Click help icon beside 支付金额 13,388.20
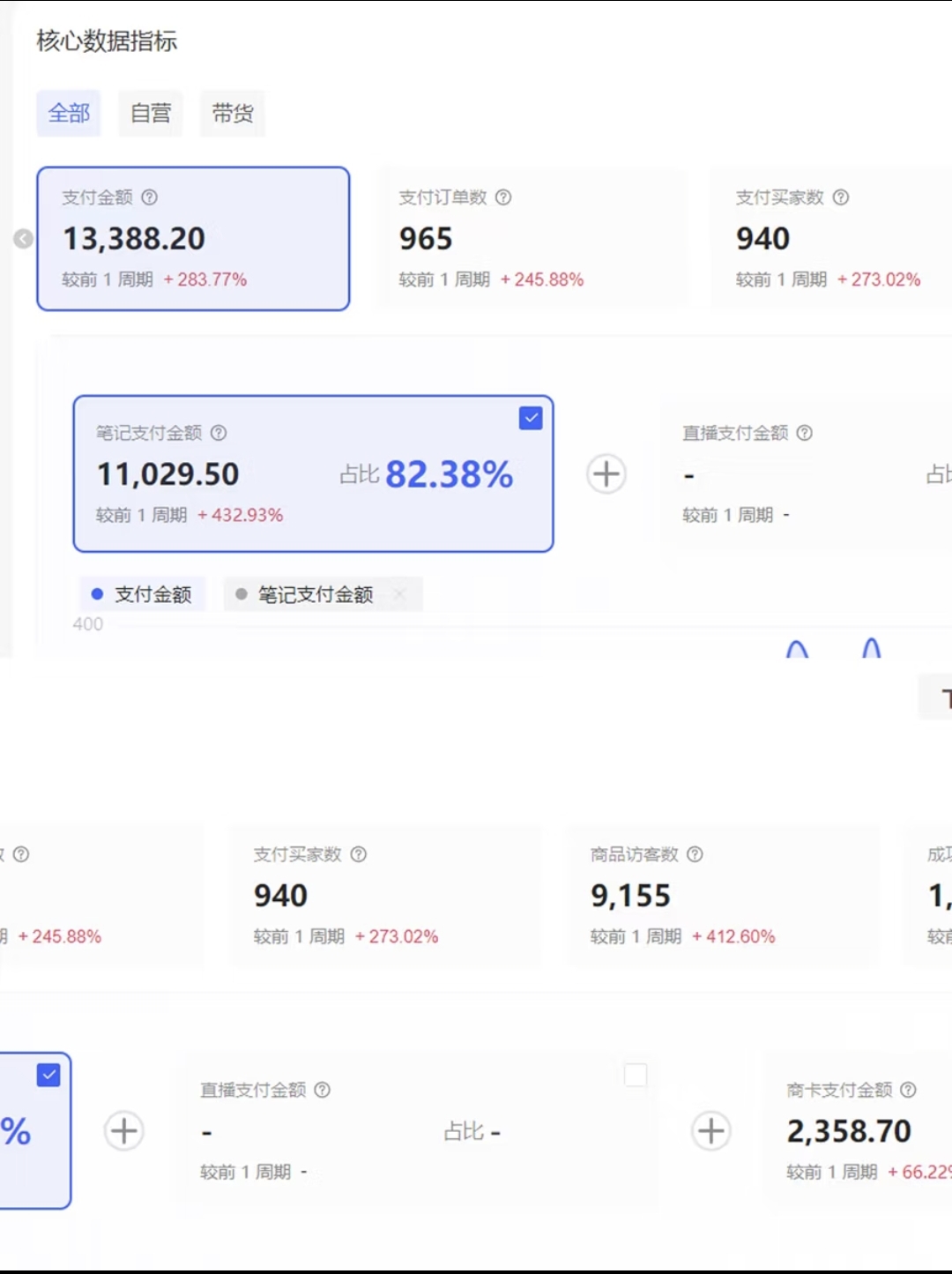The width and height of the screenshot is (952, 1274). [150, 197]
